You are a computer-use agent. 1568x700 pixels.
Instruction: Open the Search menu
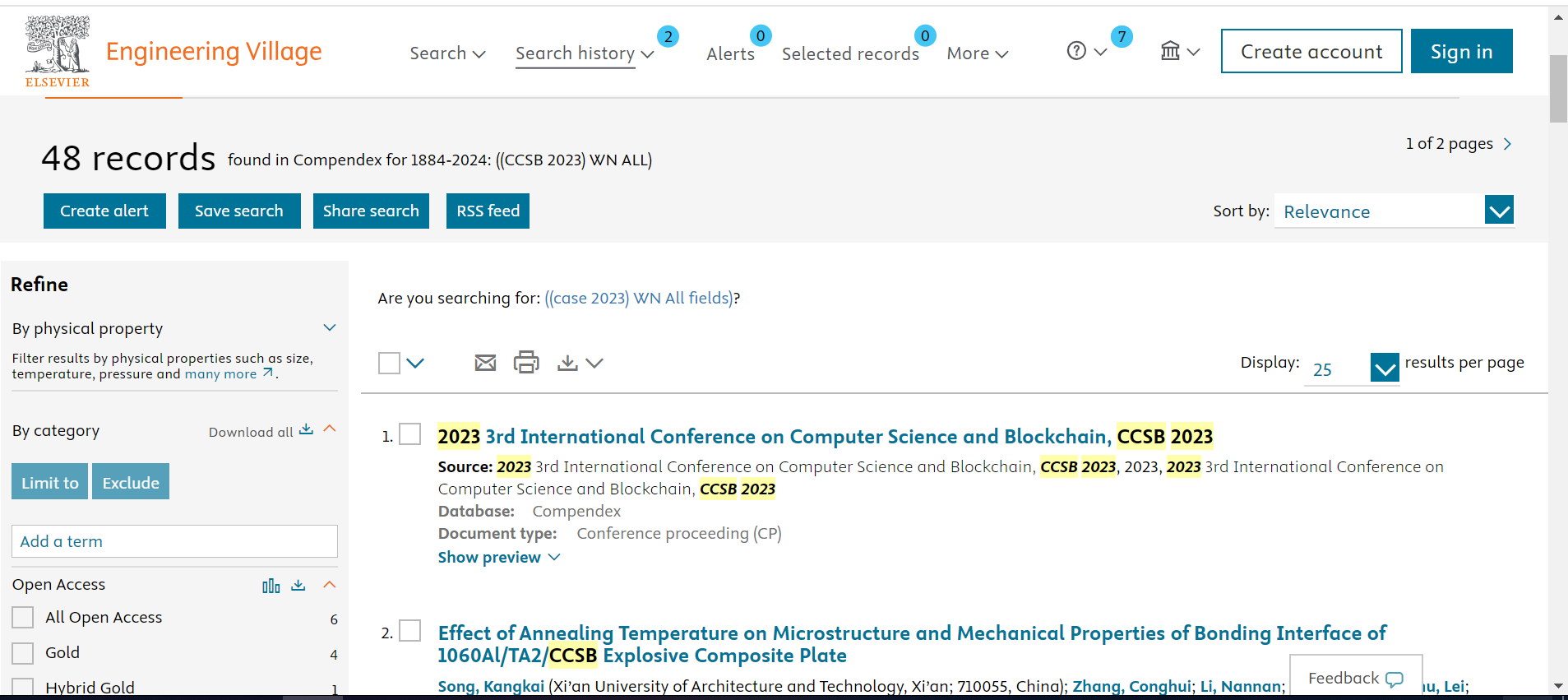click(448, 53)
